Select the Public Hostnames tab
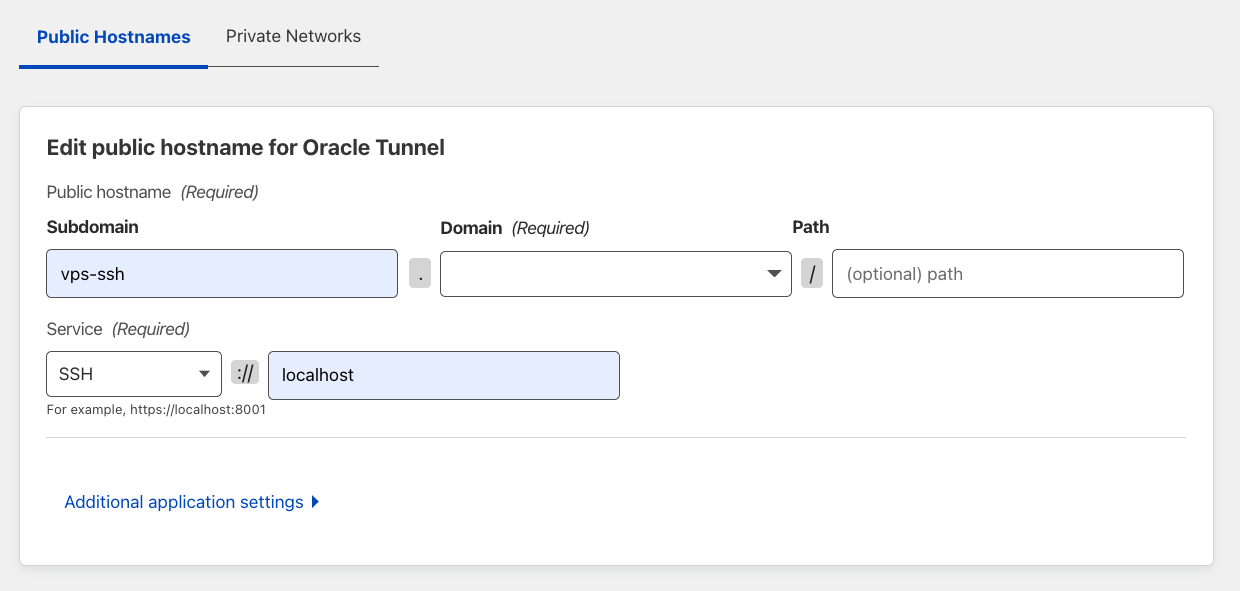 pos(113,36)
